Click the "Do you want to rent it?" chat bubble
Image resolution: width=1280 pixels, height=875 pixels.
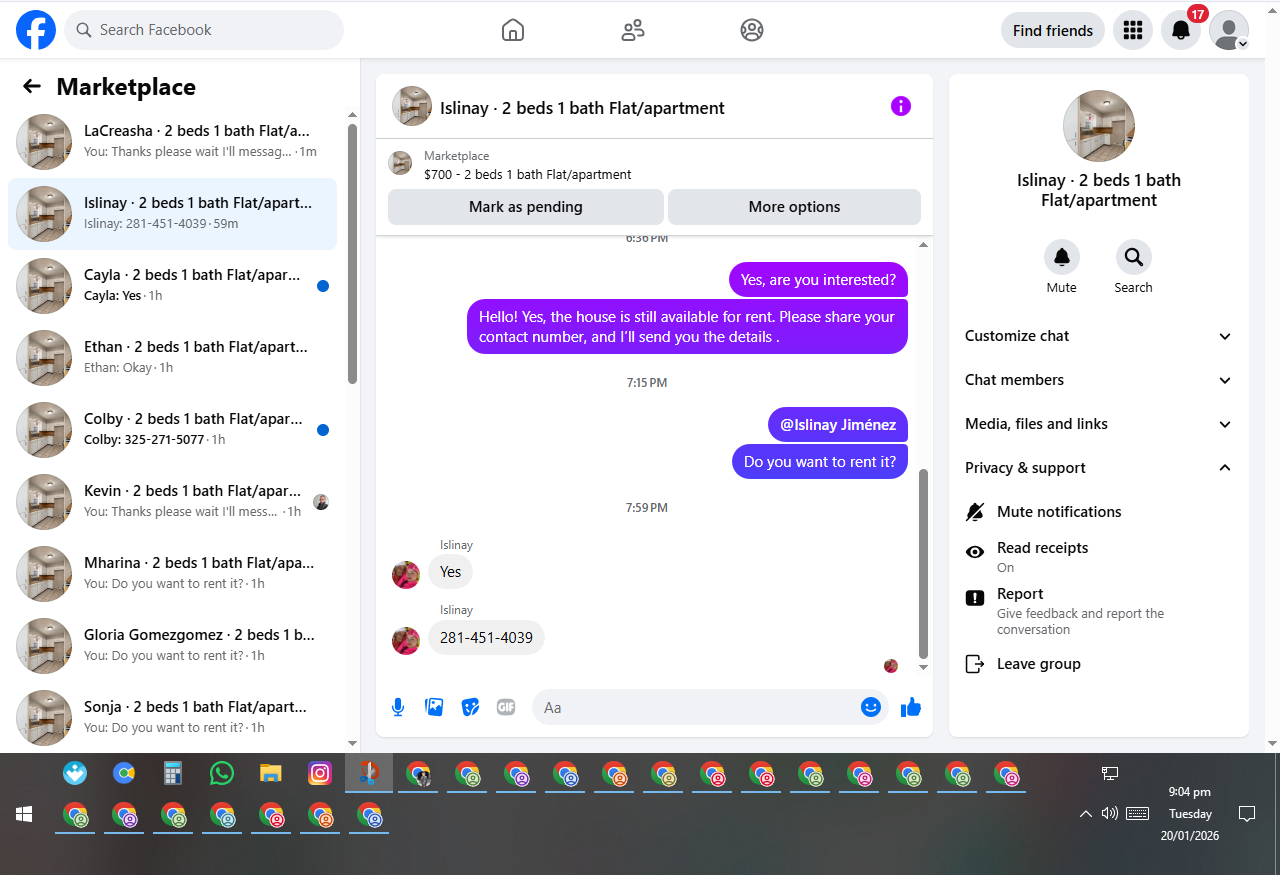pos(820,462)
